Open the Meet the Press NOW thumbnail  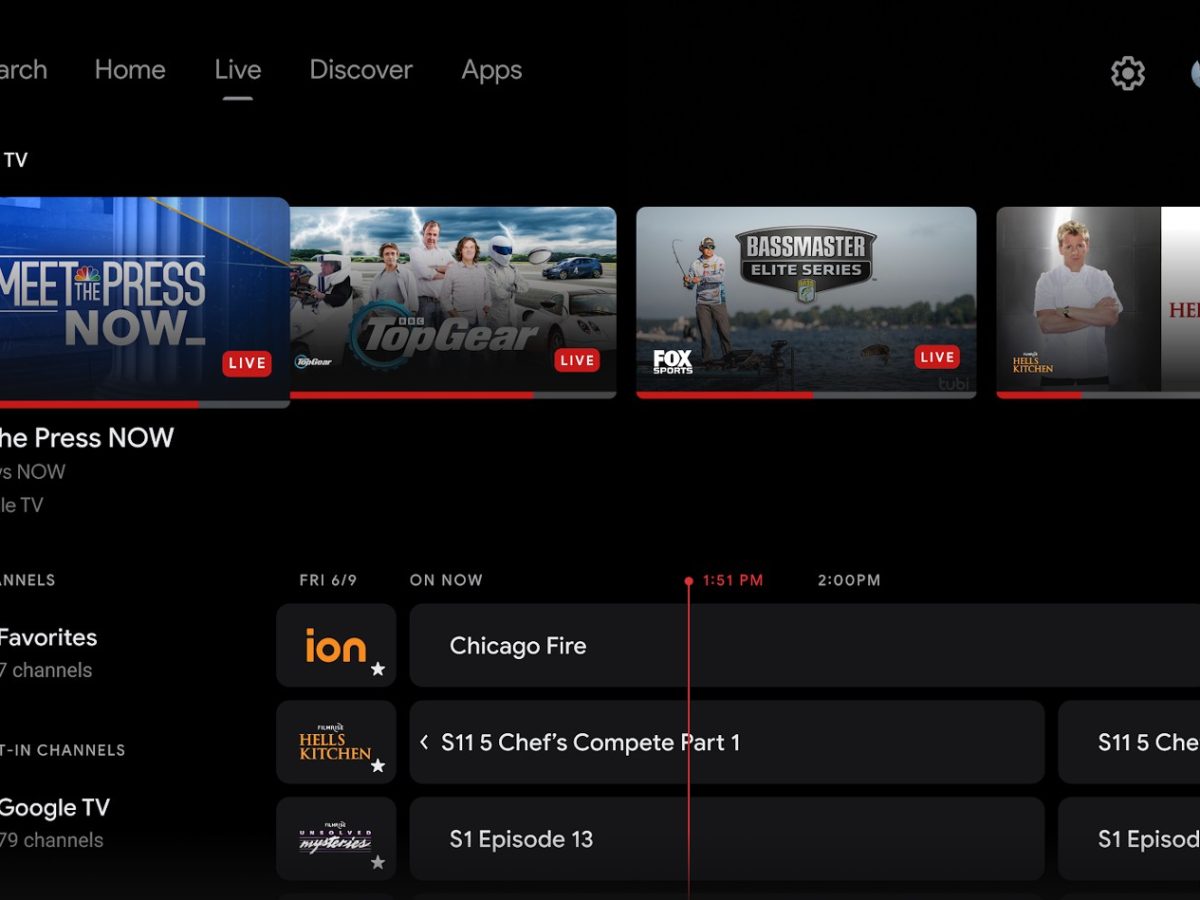tap(140, 300)
